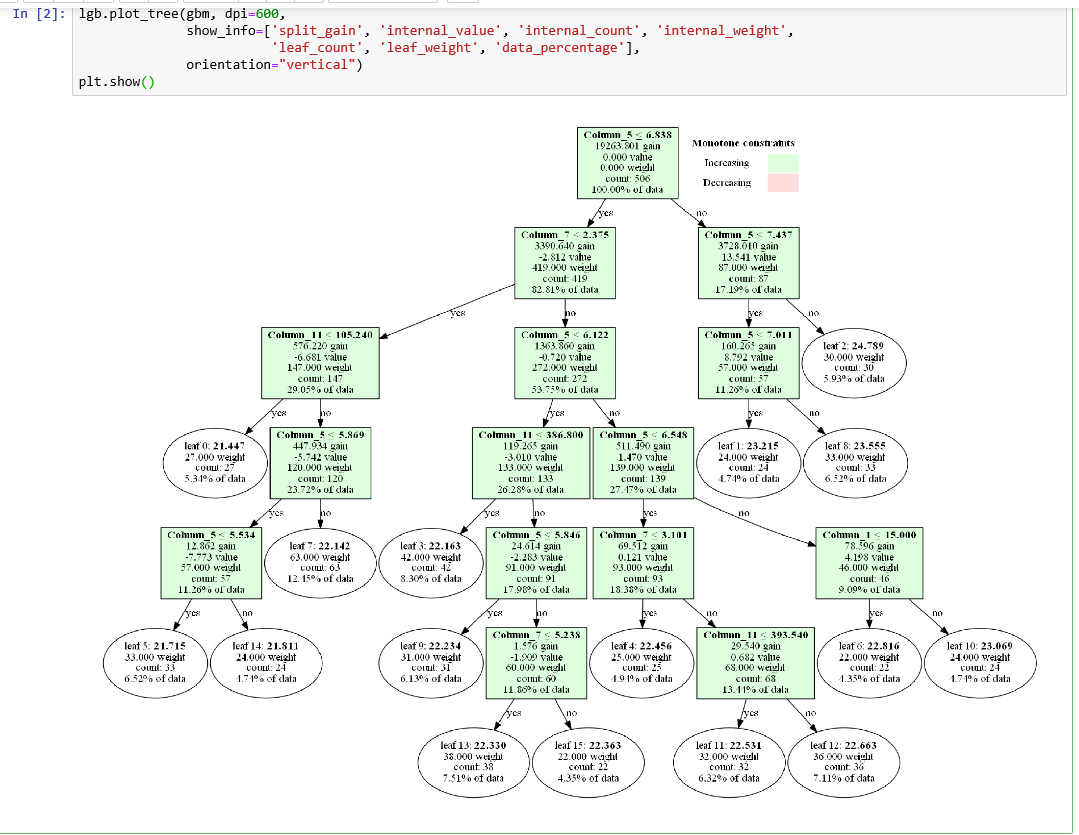
Task: Click leaf 3: 22.163 ellipse
Action: [431, 562]
